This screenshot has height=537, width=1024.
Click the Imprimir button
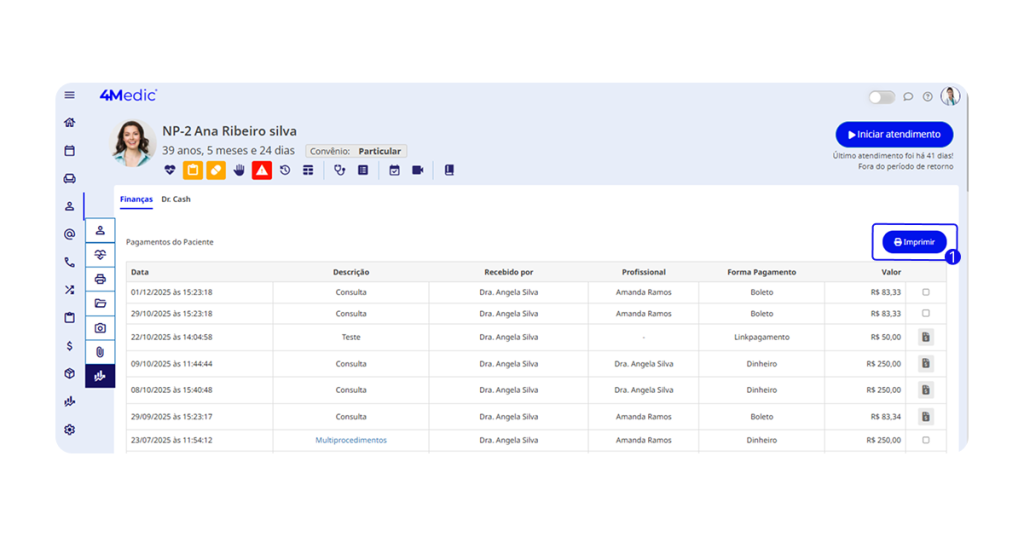(914, 242)
